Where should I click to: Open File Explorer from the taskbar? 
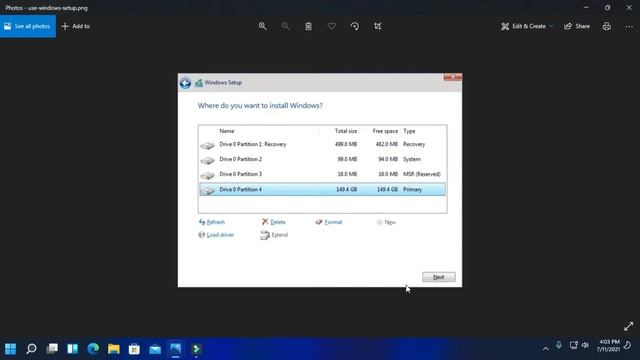[114, 349]
